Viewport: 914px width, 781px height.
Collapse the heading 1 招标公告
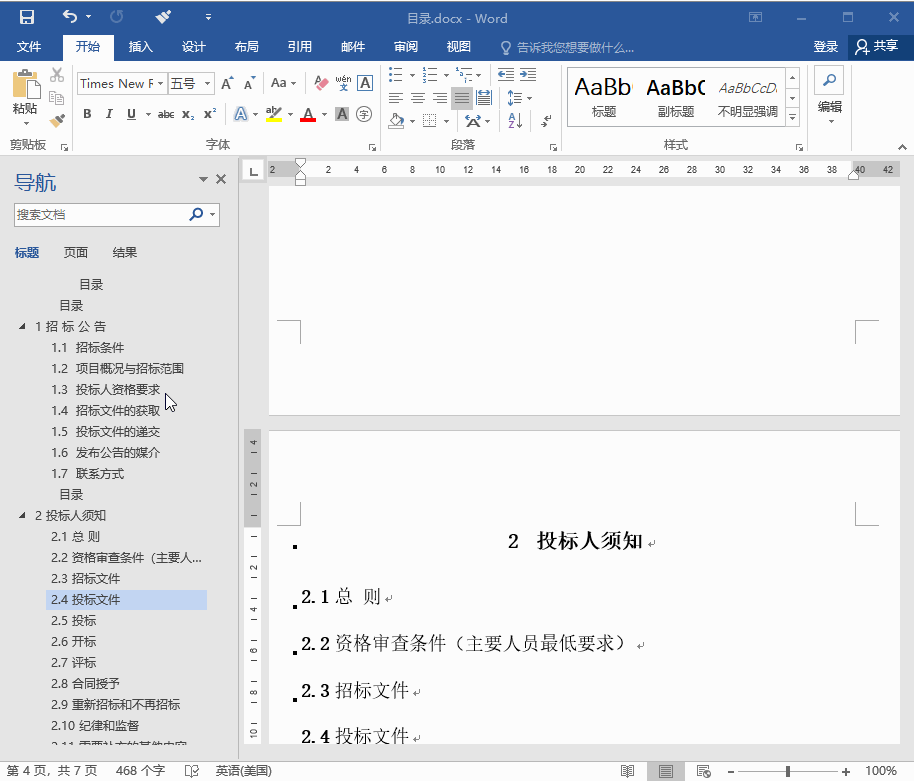22,326
